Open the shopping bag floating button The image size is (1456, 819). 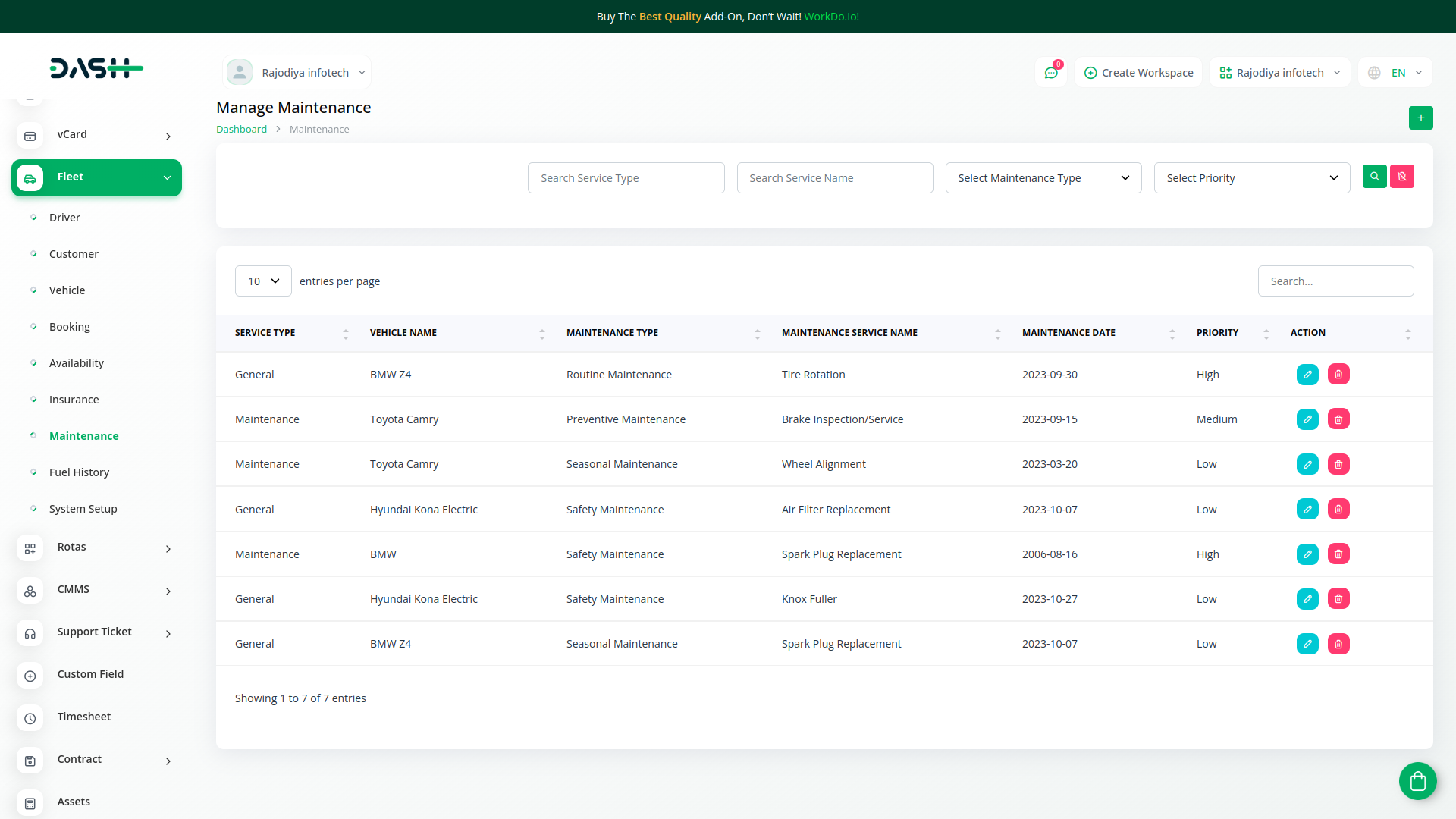(1417, 780)
